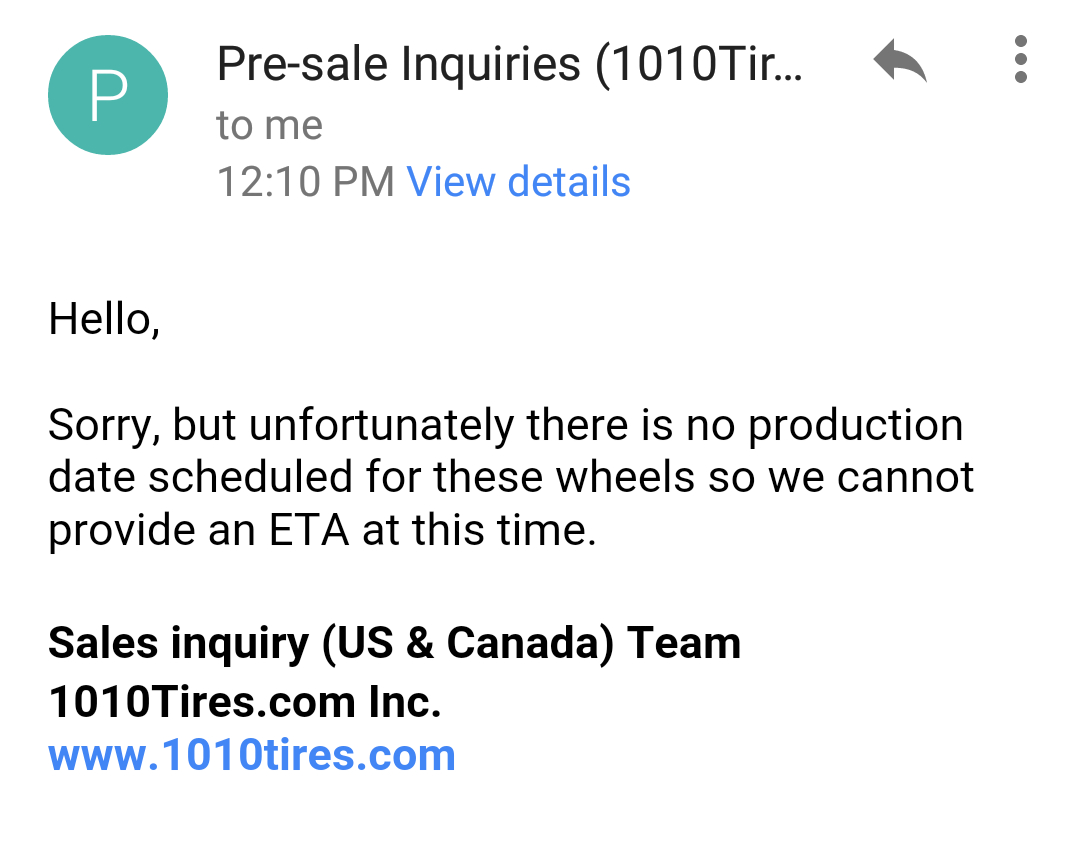Click the word "Canada" in the signature
This screenshot has width=1074, height=855.
[x=529, y=643]
